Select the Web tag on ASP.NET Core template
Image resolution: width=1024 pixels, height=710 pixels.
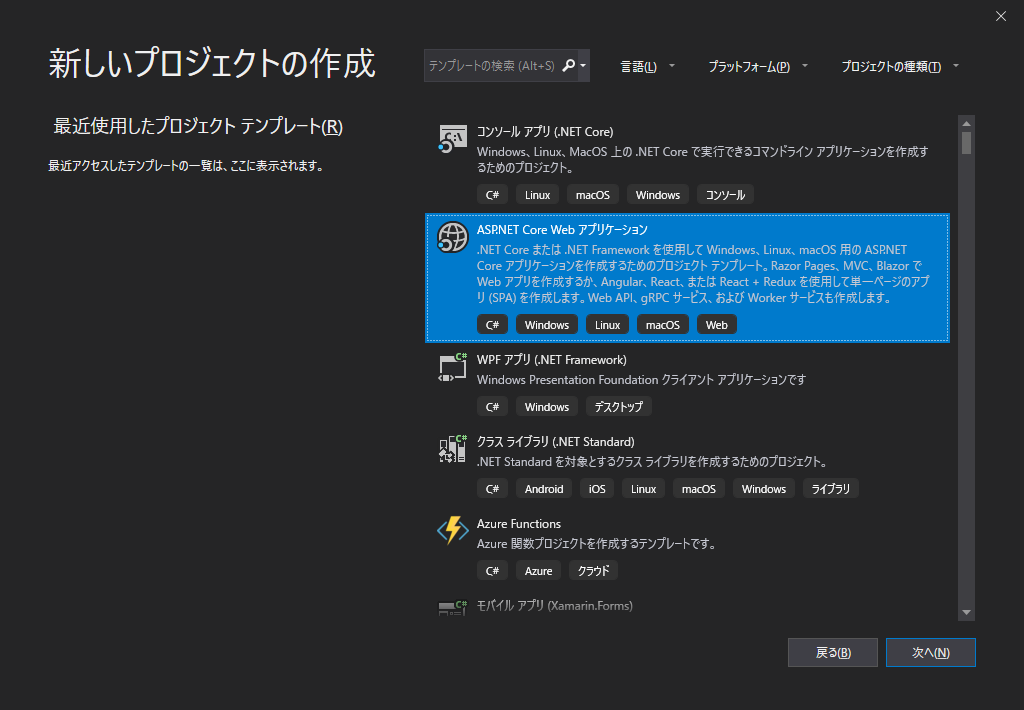click(x=717, y=324)
